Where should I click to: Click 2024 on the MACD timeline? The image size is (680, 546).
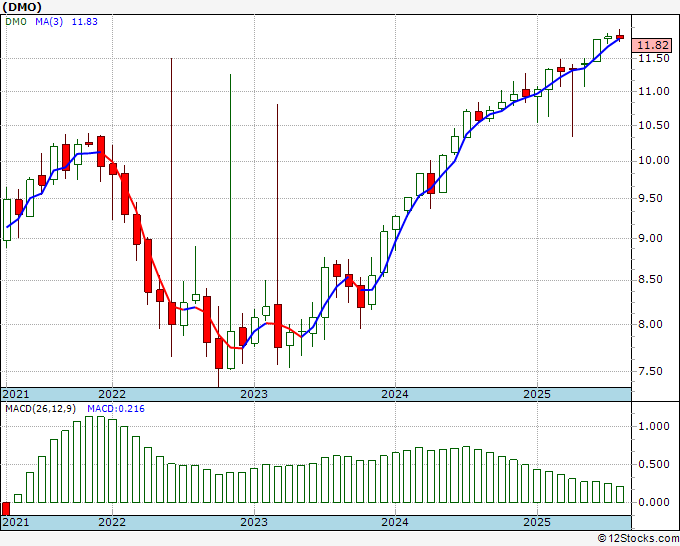click(x=395, y=522)
